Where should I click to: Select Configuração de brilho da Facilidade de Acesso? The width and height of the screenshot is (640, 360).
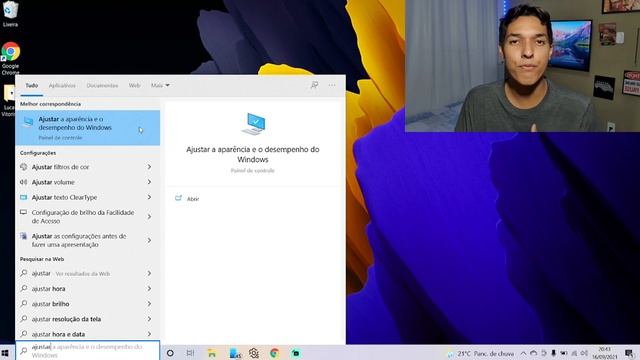[83, 216]
